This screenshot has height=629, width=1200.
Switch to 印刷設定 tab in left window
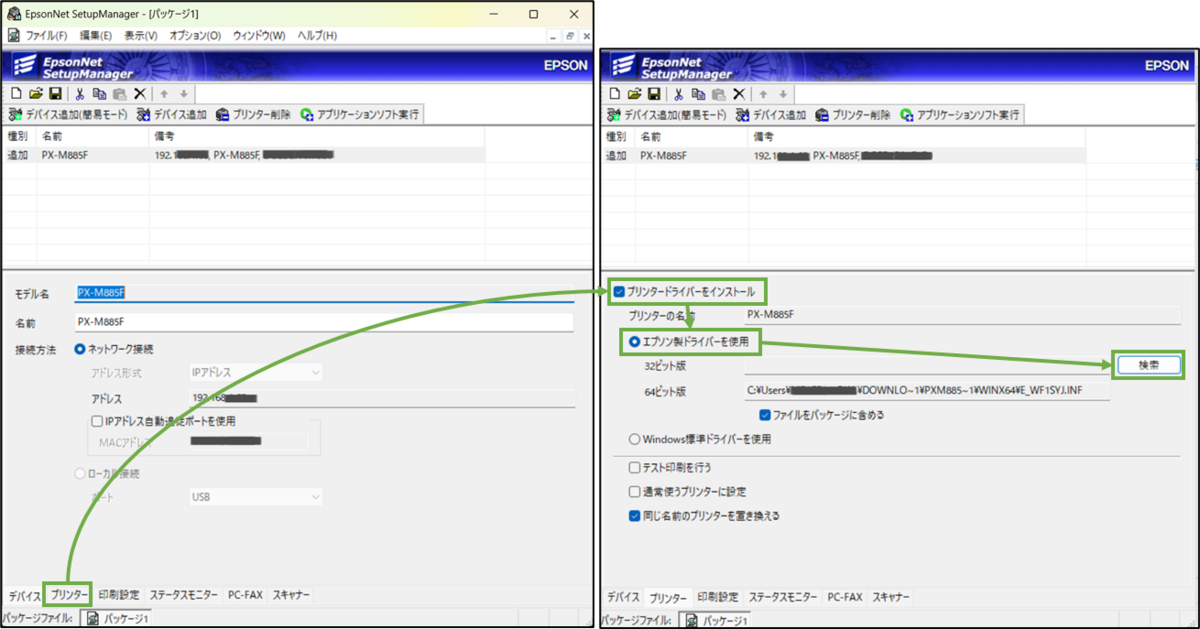(119, 595)
